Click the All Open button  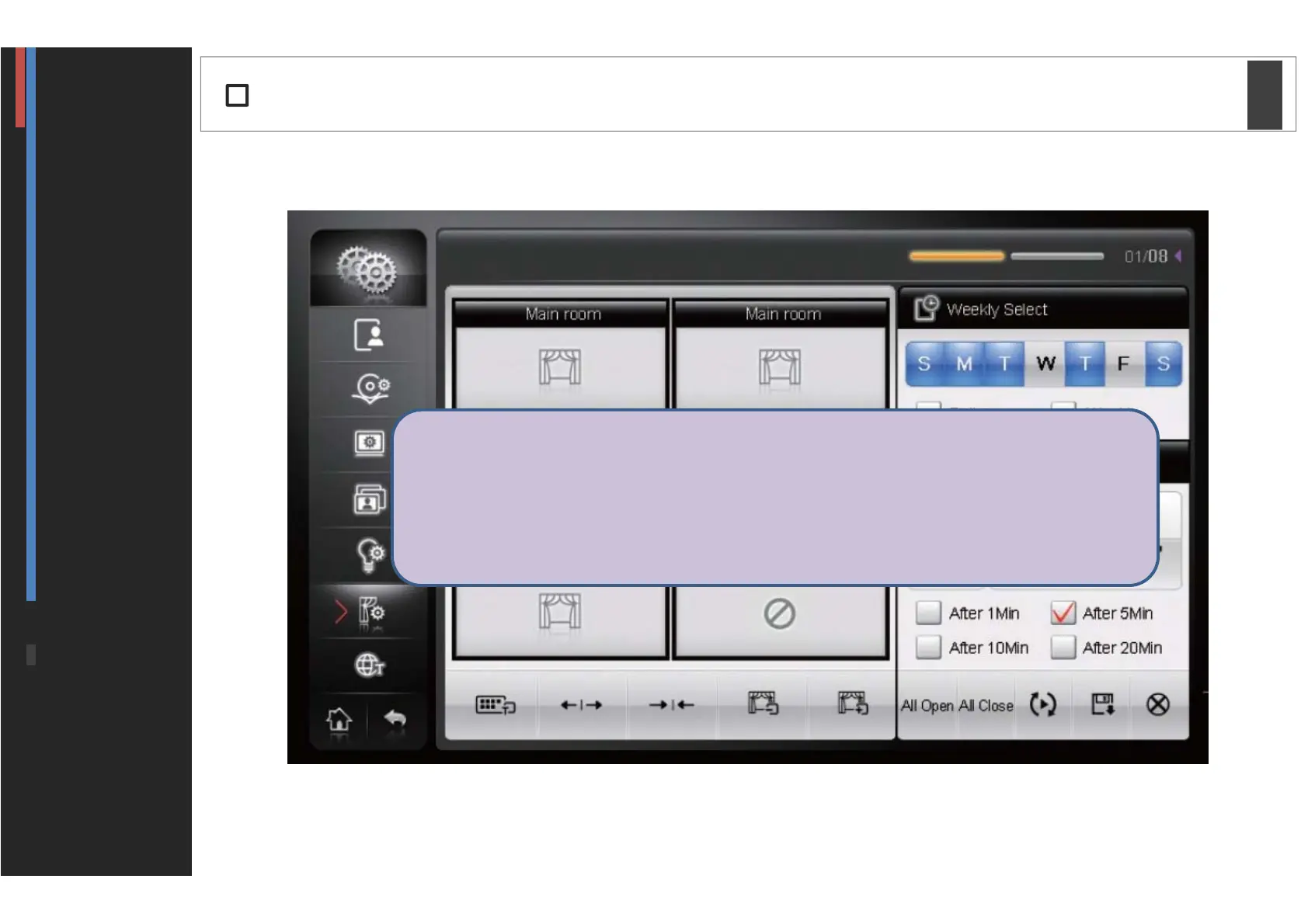coord(927,706)
